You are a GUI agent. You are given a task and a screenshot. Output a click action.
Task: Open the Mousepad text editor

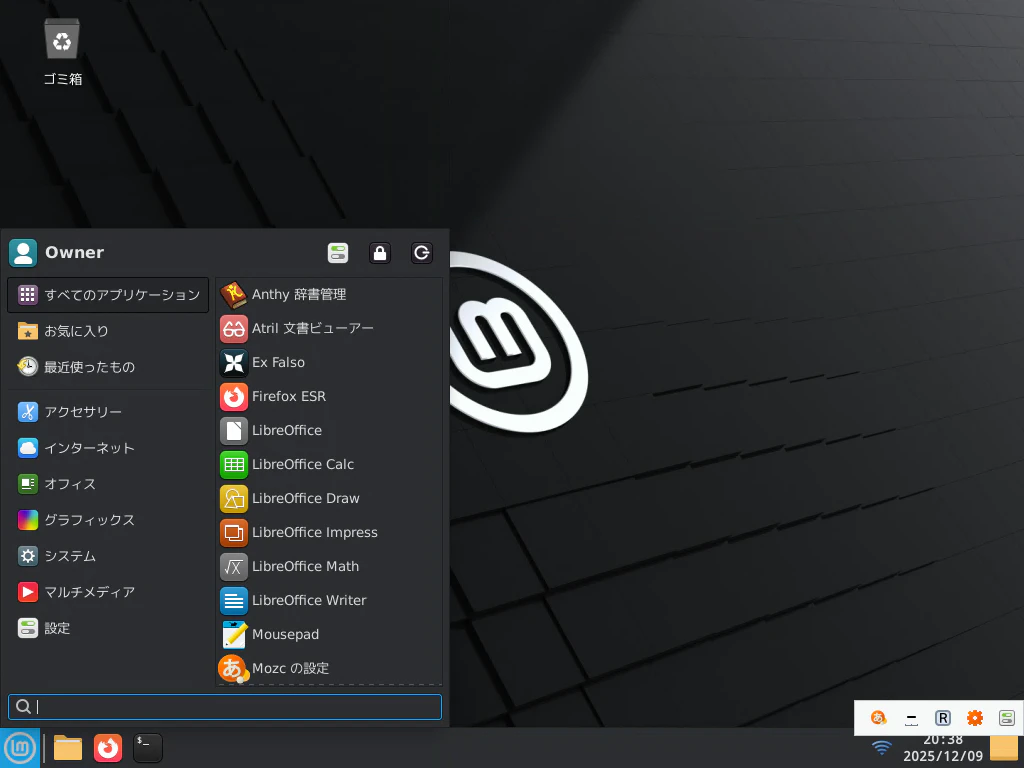(329, 634)
